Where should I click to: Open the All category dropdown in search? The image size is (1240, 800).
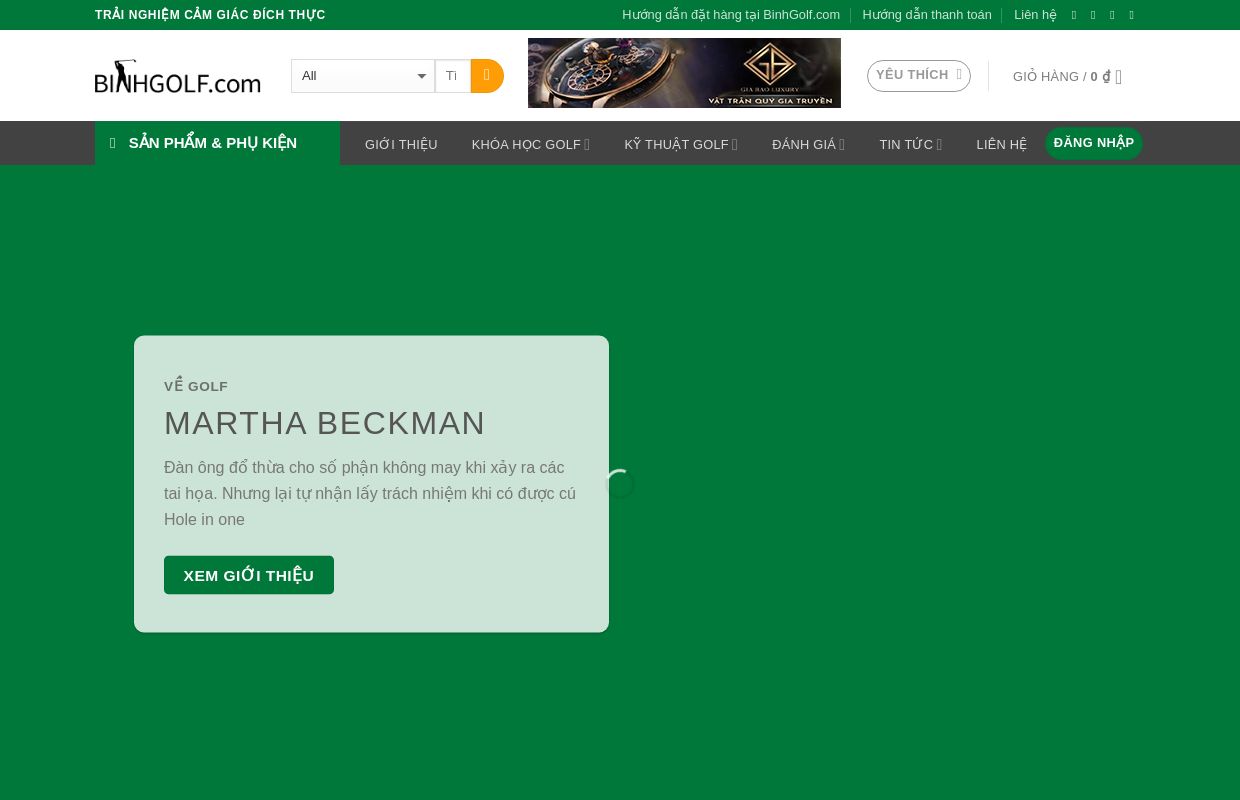(363, 76)
